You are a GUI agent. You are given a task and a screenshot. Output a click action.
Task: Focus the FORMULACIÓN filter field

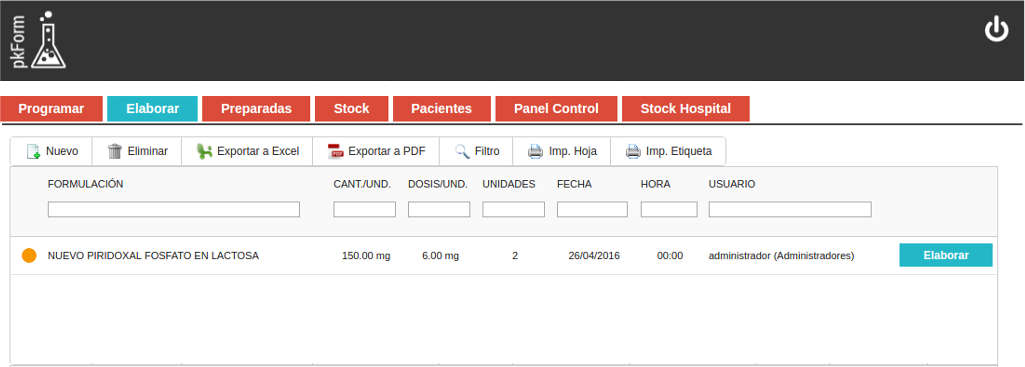click(x=174, y=209)
